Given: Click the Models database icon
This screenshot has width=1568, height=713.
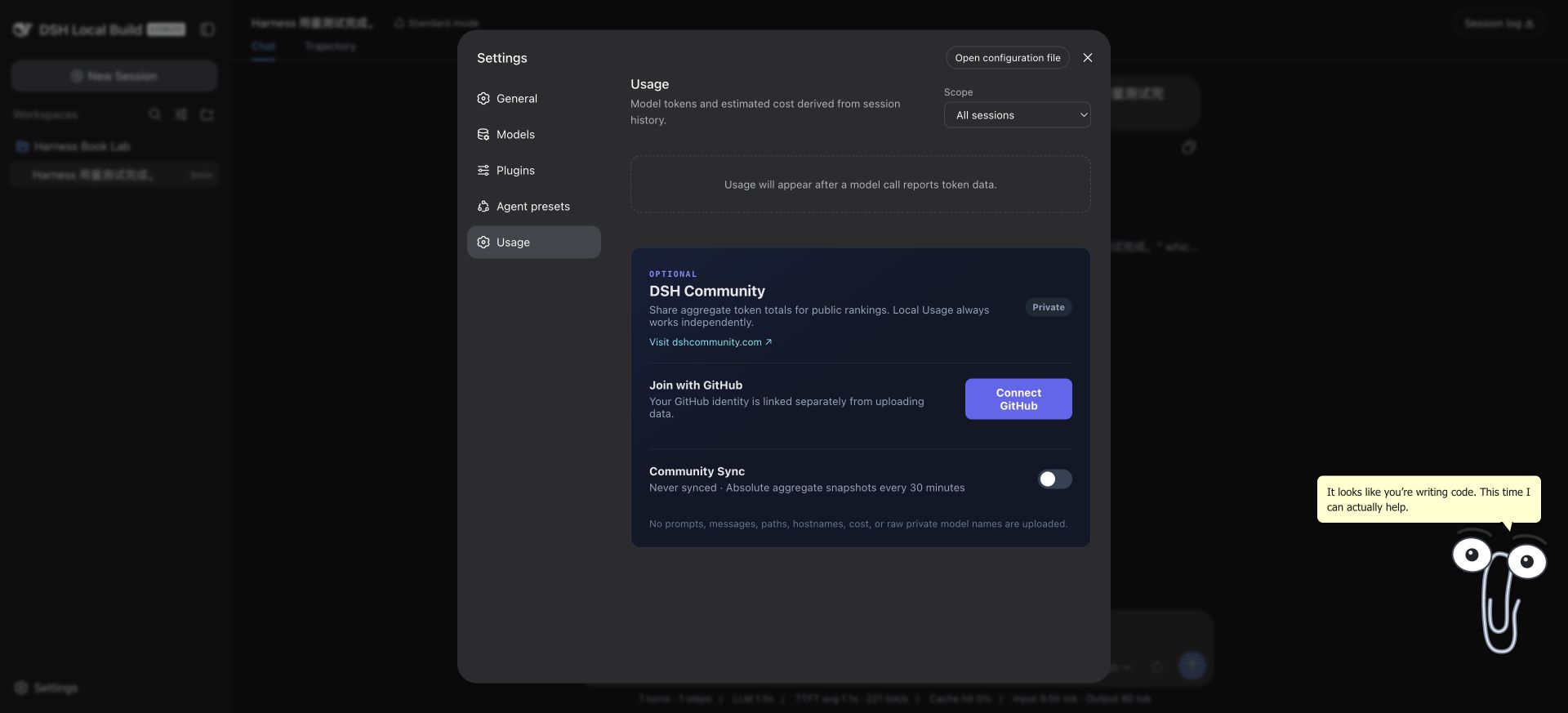Looking at the screenshot, I should [483, 135].
